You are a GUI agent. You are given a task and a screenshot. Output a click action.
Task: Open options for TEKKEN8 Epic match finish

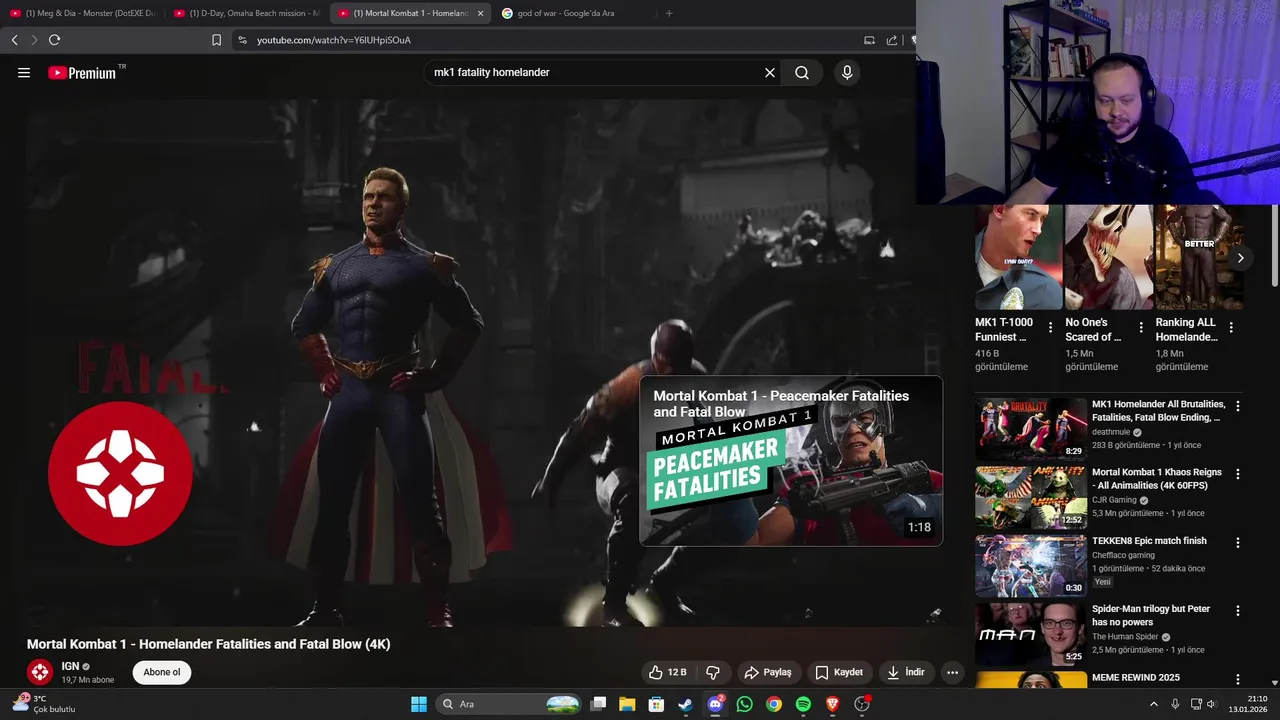pyautogui.click(x=1238, y=542)
